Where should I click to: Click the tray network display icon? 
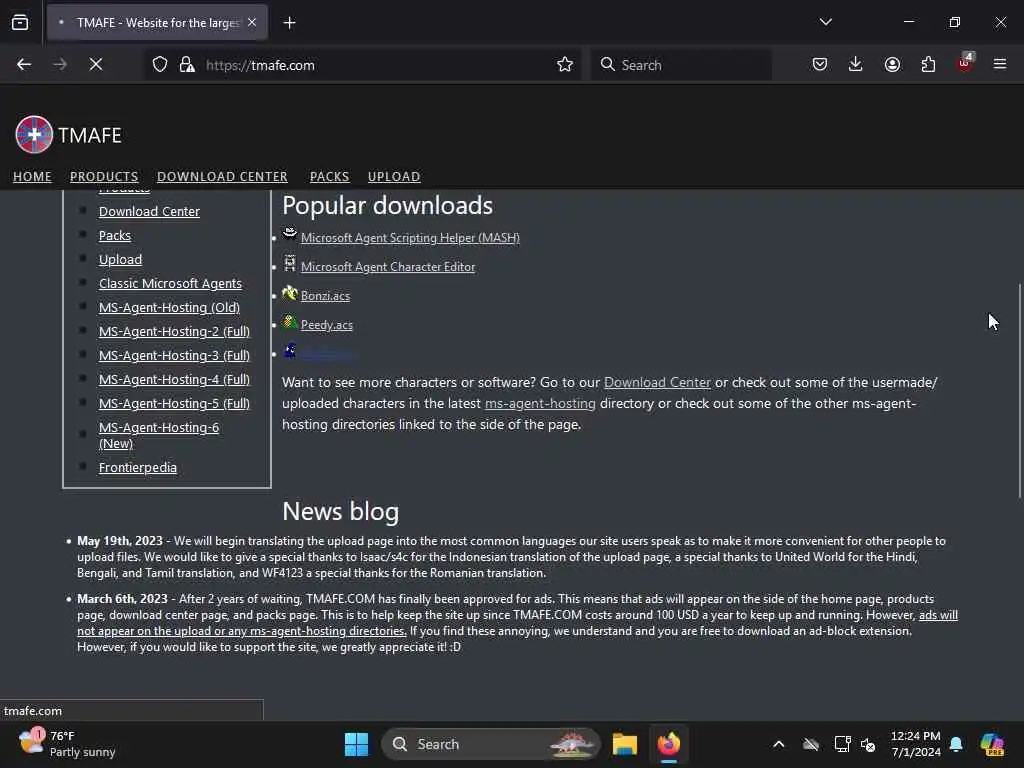click(x=842, y=744)
